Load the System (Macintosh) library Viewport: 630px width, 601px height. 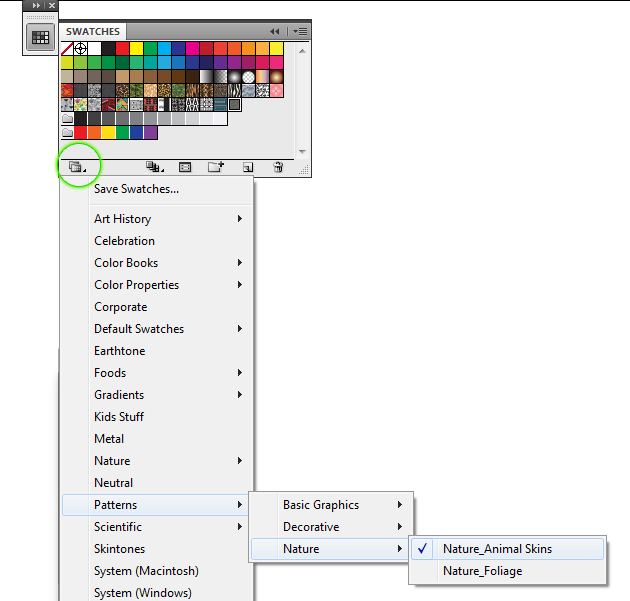click(158, 571)
